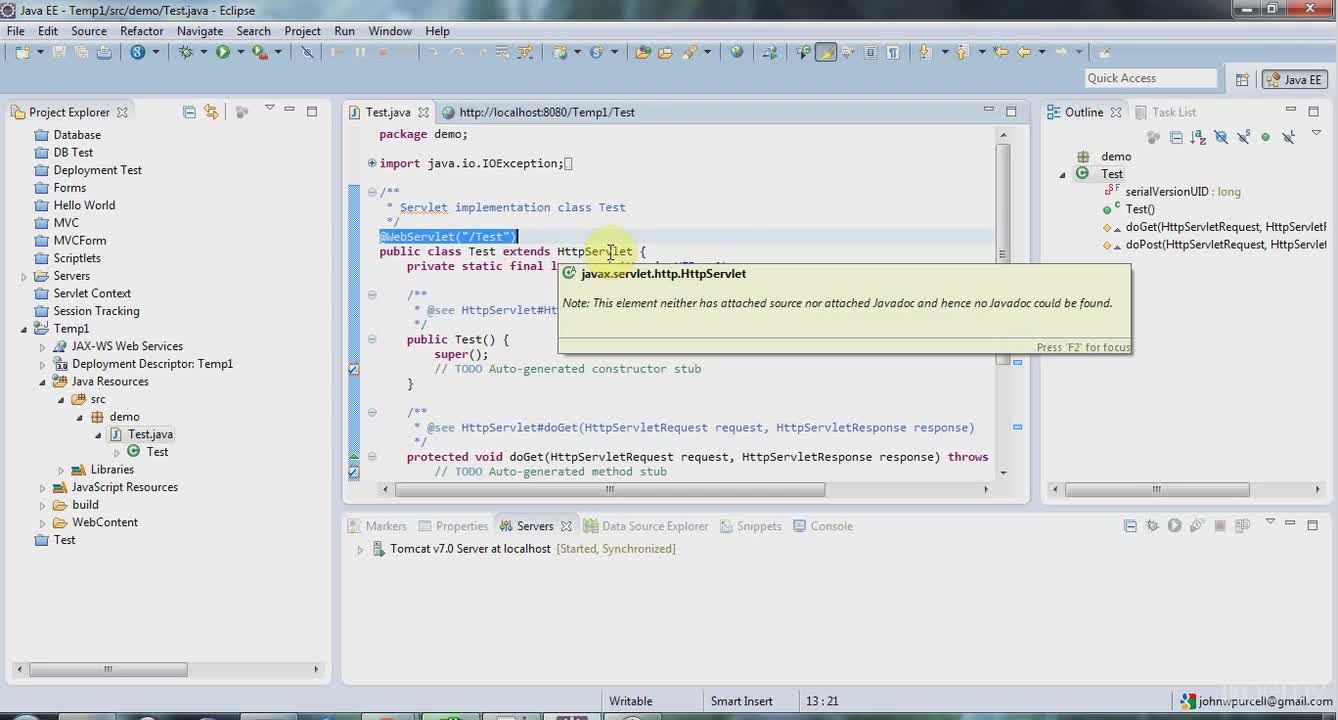This screenshot has width=1338, height=720.
Task: Click the Stop server icon in Servers view
Action: 1220,526
